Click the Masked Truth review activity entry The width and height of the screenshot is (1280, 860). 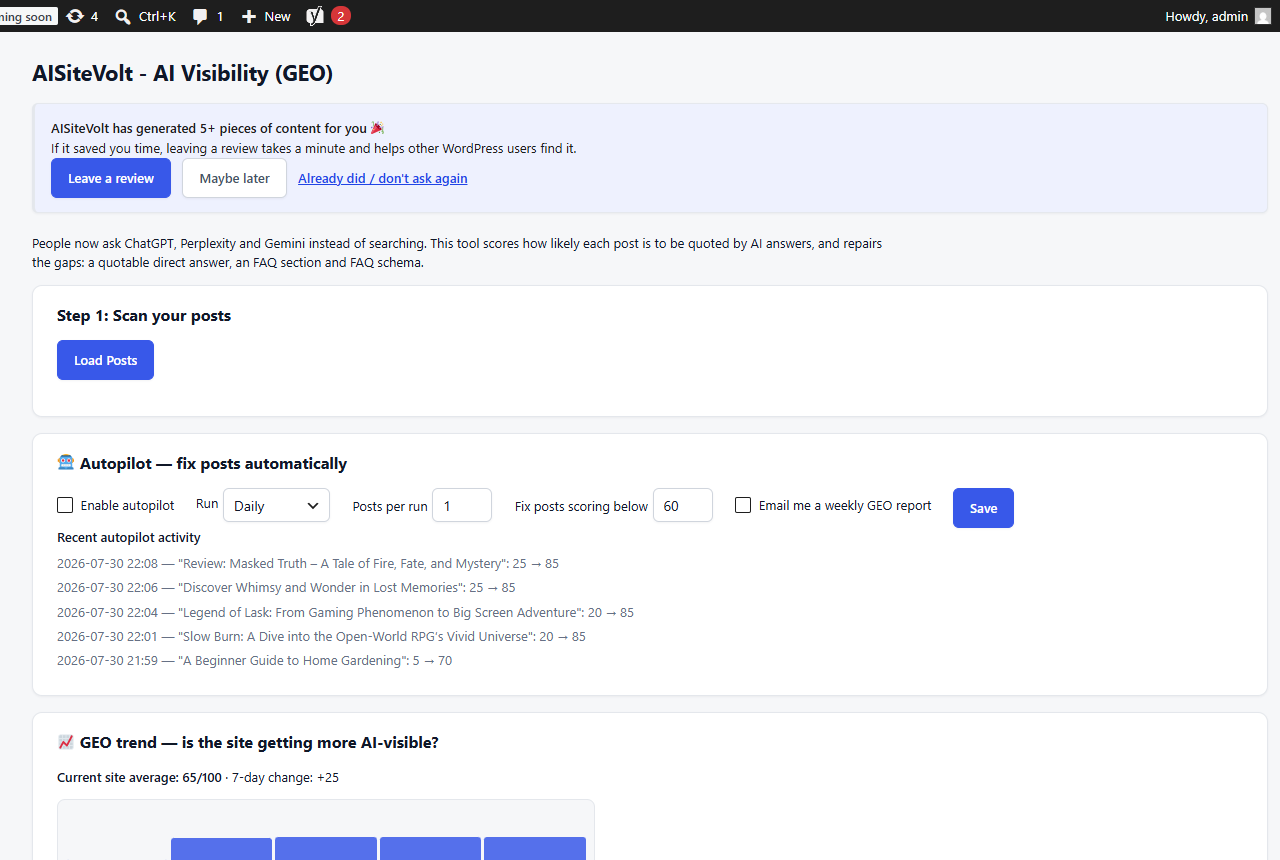308,563
